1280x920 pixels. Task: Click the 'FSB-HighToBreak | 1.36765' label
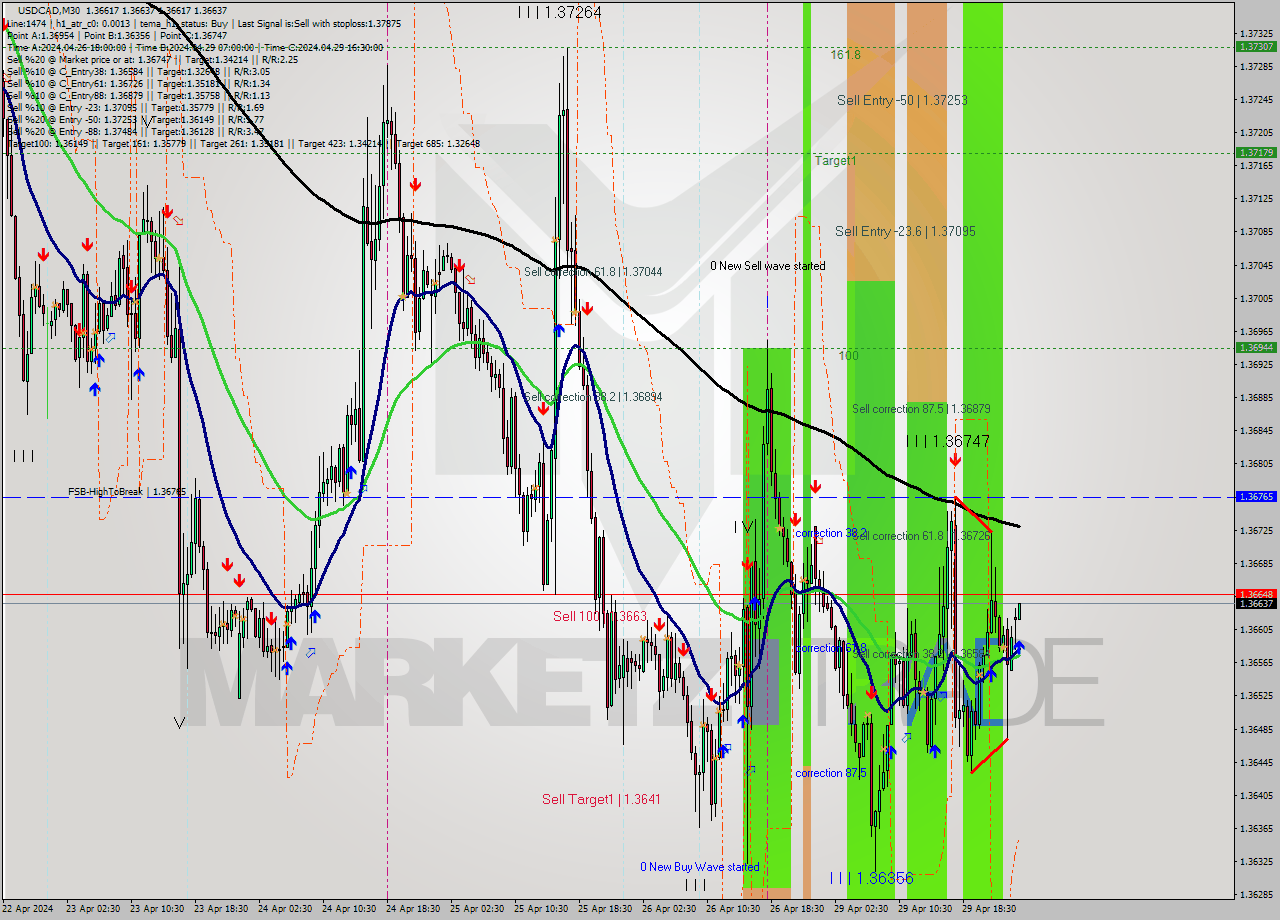click(x=127, y=491)
